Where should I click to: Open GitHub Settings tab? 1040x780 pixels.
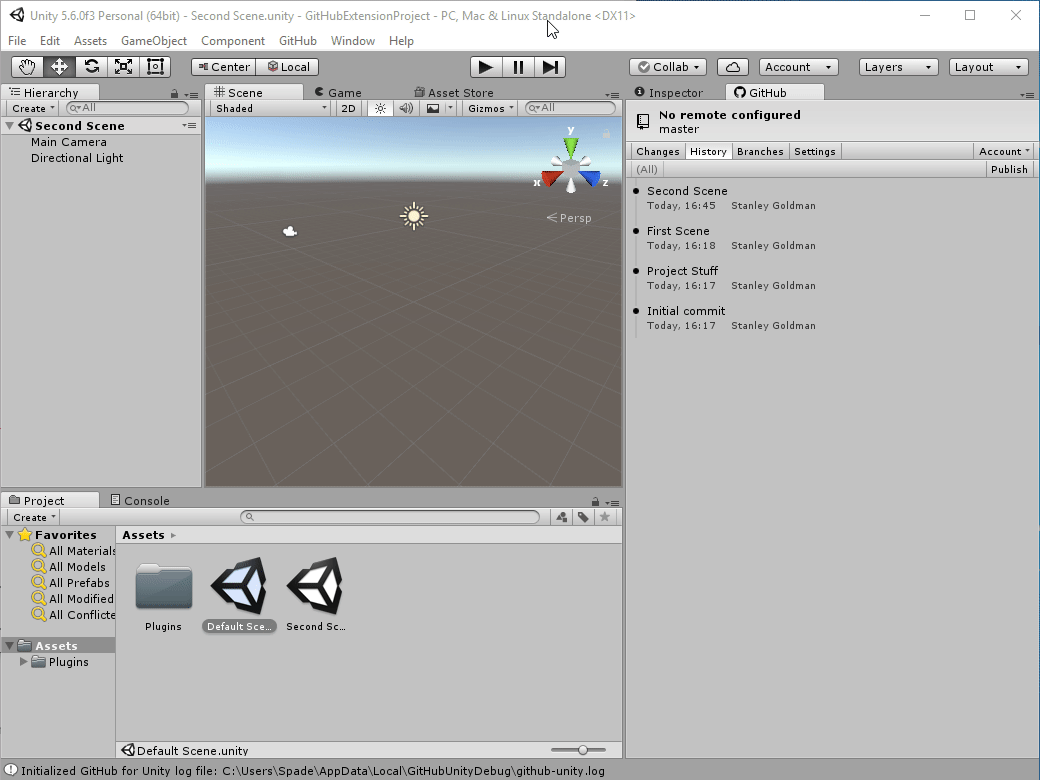(x=815, y=151)
